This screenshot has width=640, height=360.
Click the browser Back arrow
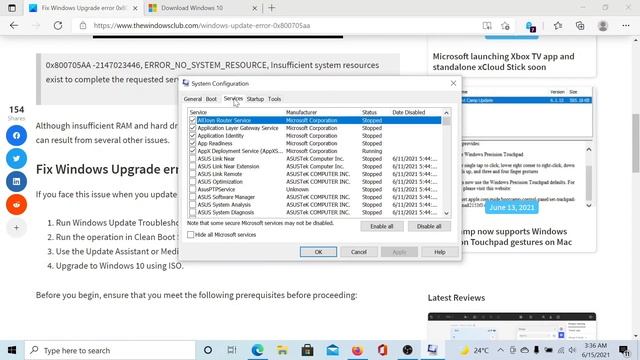(14, 25)
